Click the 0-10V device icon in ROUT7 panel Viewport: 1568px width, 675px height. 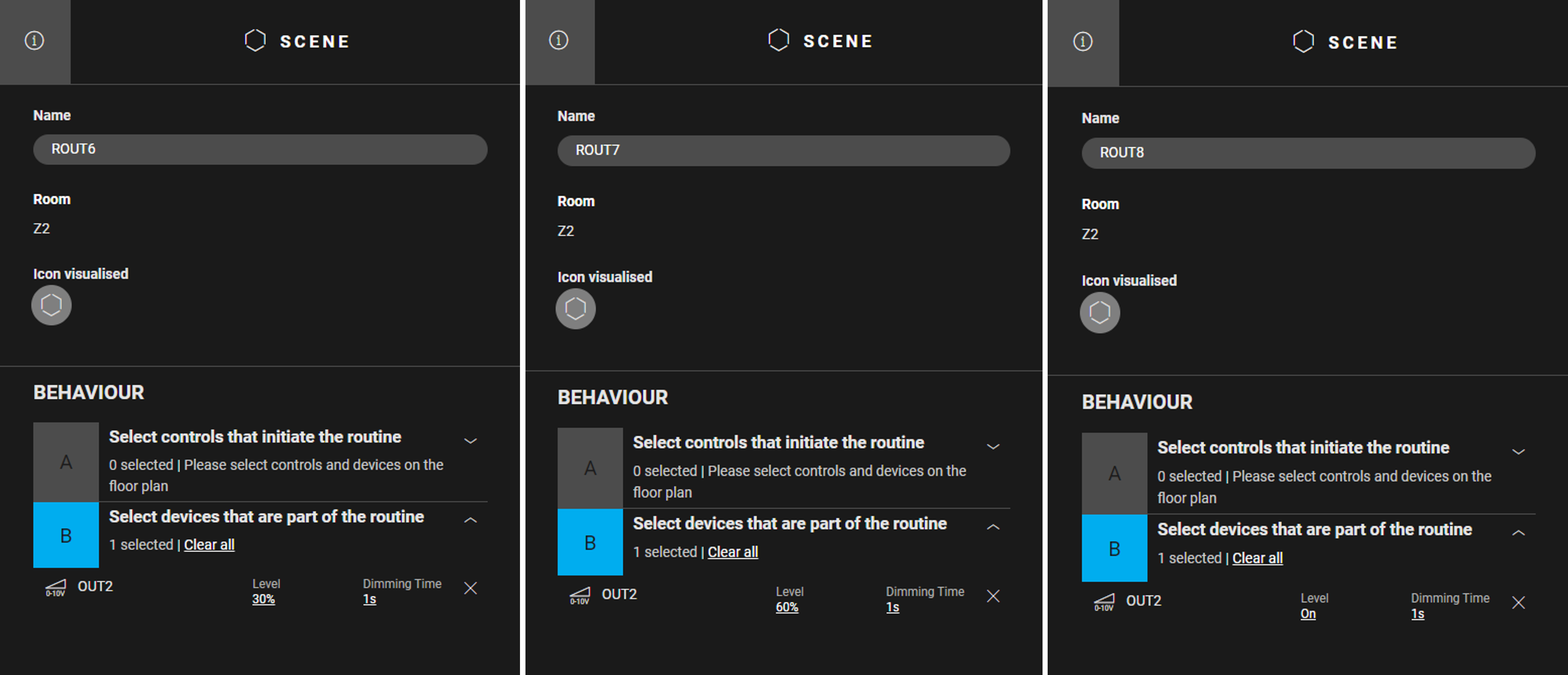tap(579, 596)
